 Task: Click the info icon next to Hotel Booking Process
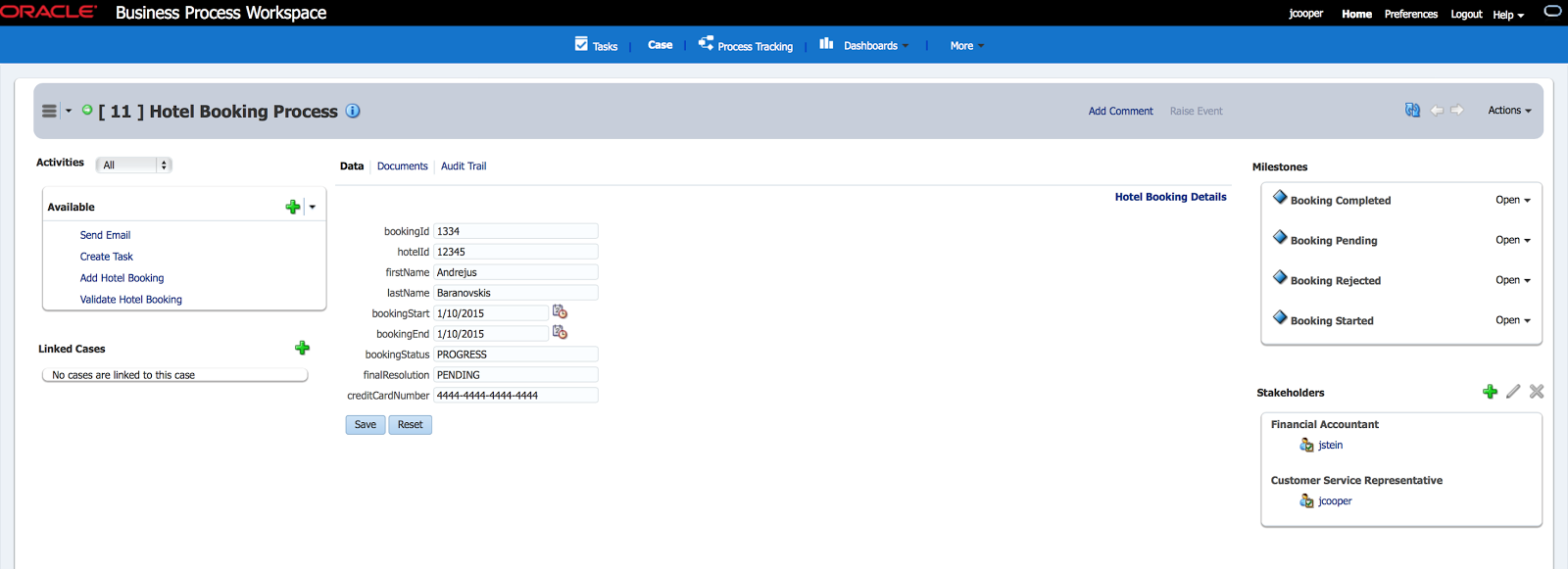click(353, 111)
